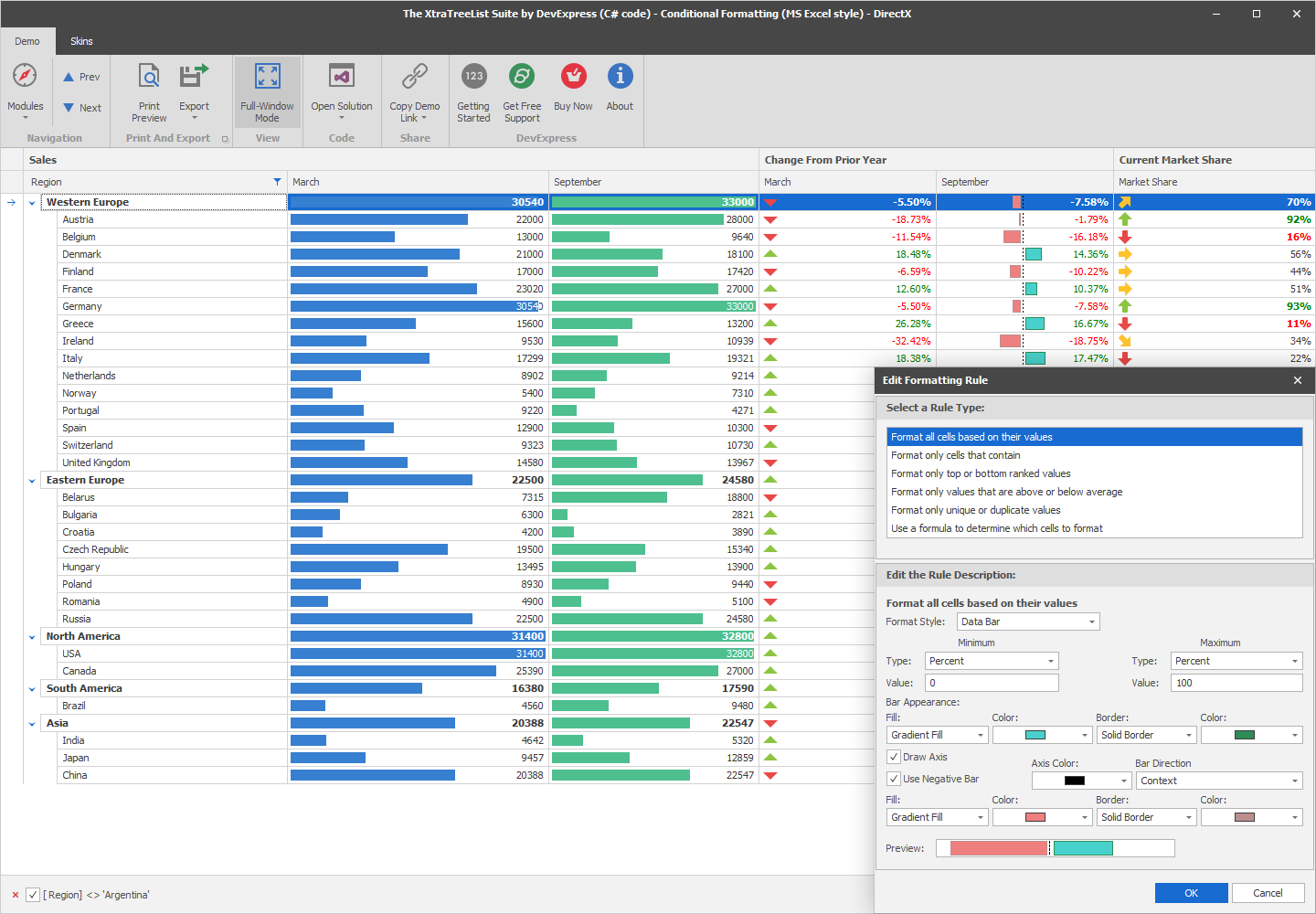Viewport: 1316px width, 914px height.
Task: Switch to the Skins tab
Action: pyautogui.click(x=81, y=41)
